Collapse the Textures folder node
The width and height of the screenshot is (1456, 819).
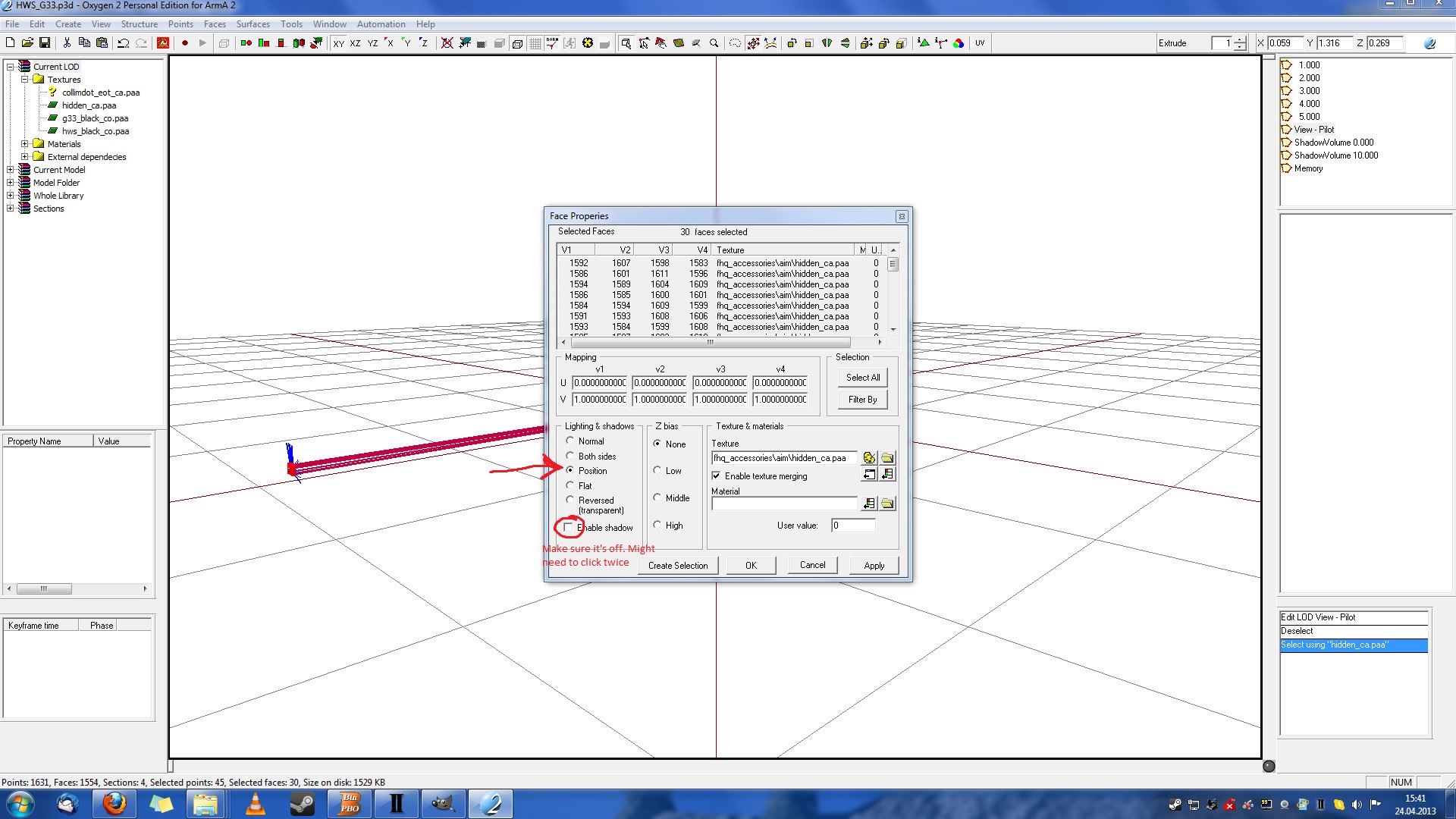(25, 80)
